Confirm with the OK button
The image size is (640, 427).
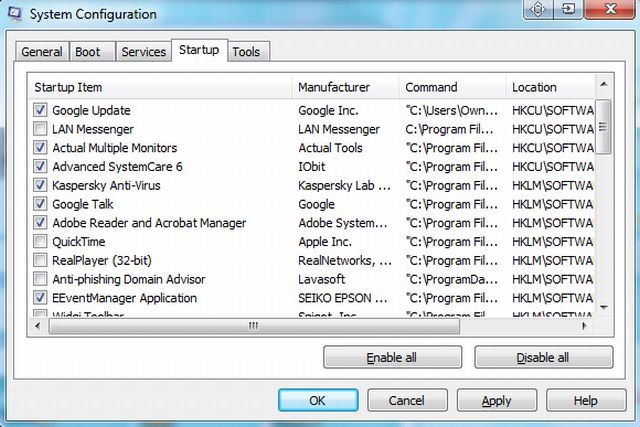click(318, 400)
